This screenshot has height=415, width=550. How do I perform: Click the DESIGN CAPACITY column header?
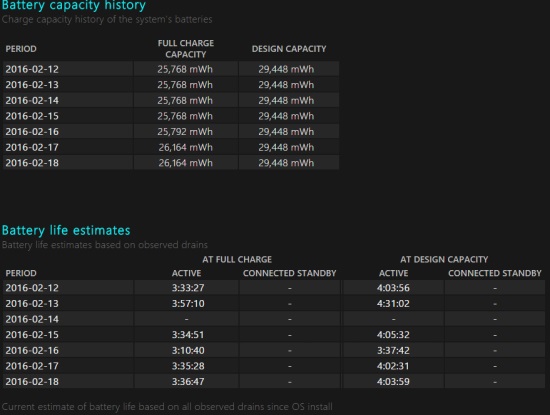pyautogui.click(x=289, y=49)
